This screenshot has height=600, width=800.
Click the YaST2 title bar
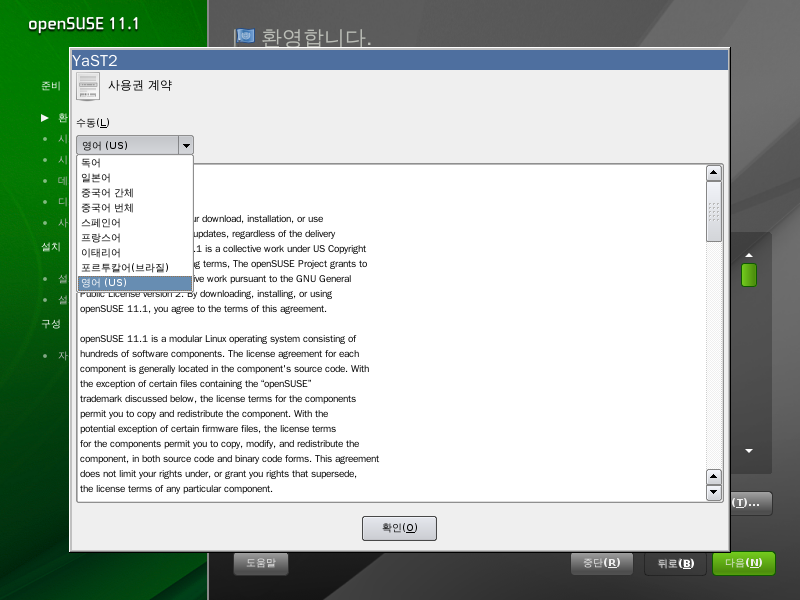click(399, 61)
